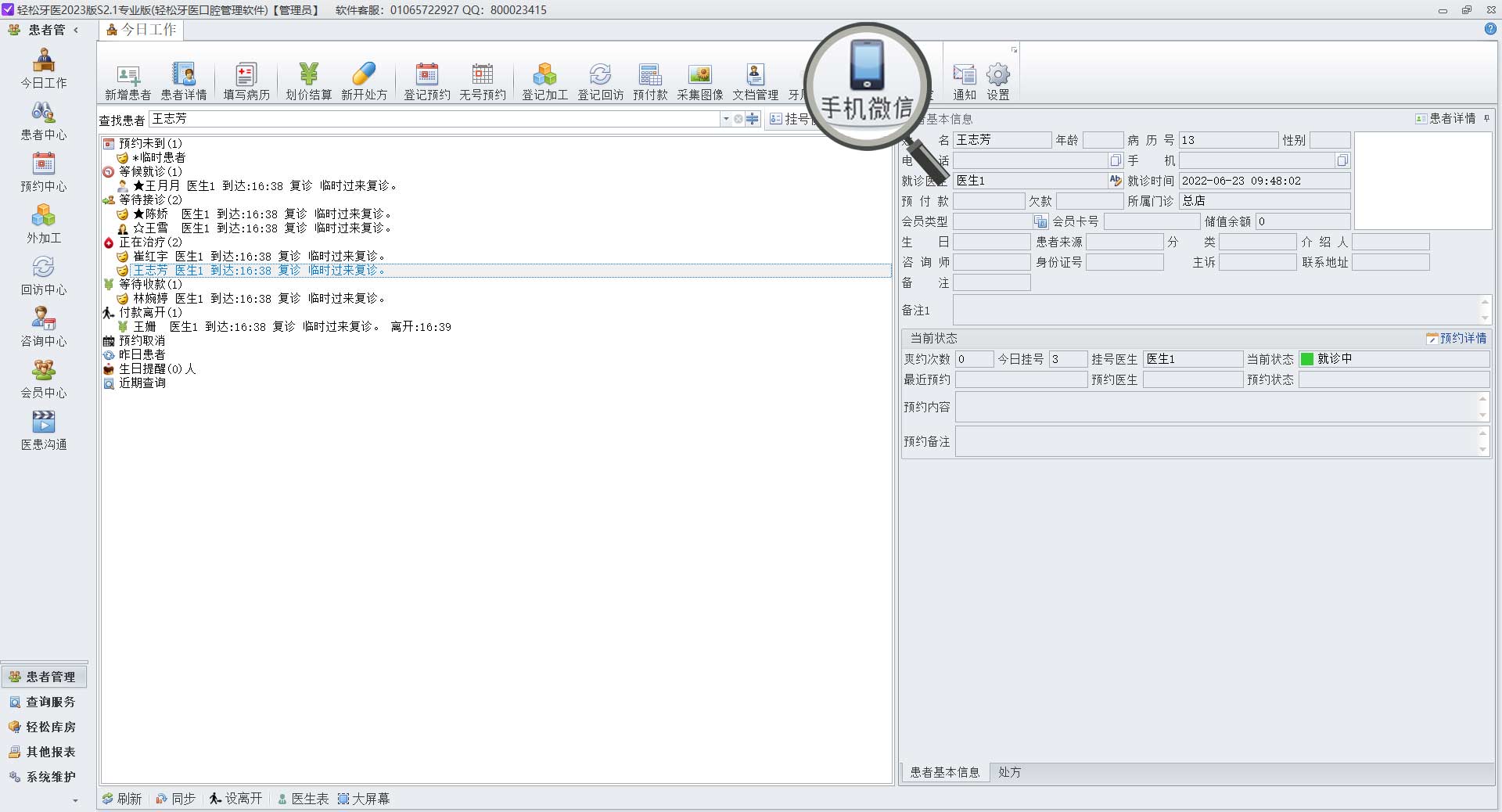Click the 划价结算 toolbar icon
Image resolution: width=1502 pixels, height=812 pixels.
pos(309,82)
